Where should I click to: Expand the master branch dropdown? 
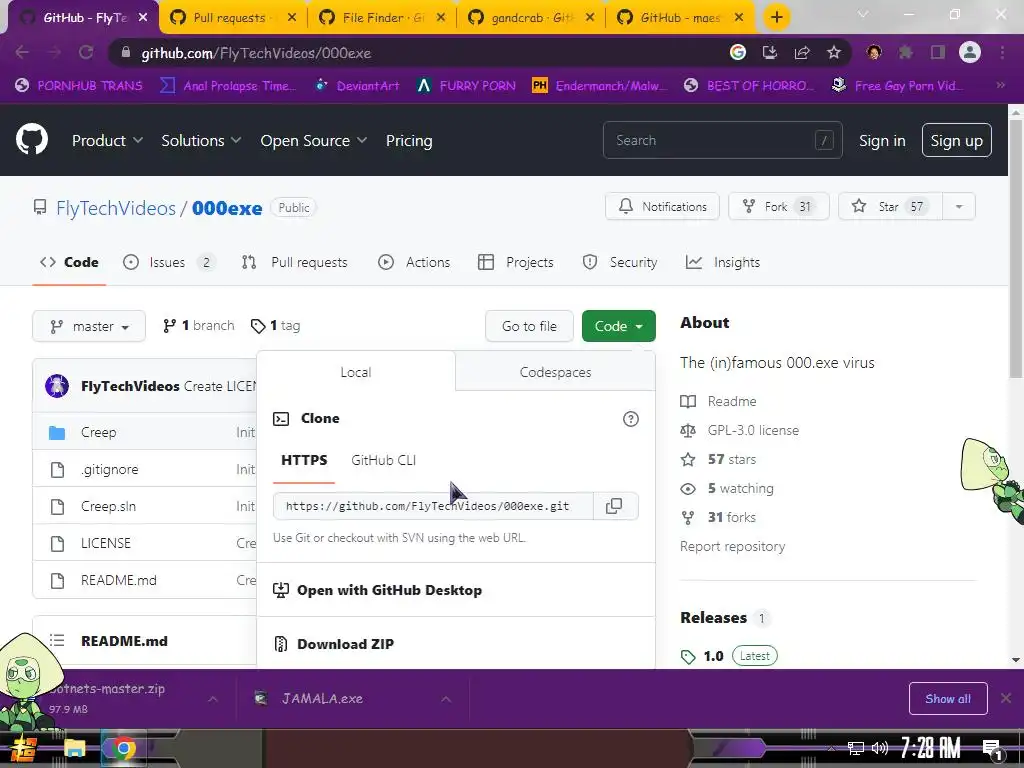pyautogui.click(x=89, y=326)
